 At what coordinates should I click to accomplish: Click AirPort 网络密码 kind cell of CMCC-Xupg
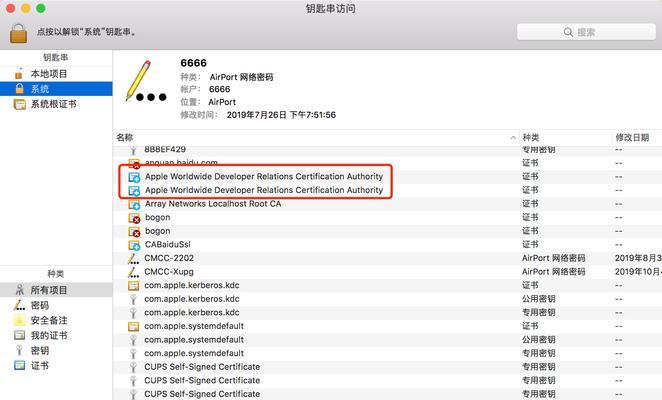coord(553,272)
